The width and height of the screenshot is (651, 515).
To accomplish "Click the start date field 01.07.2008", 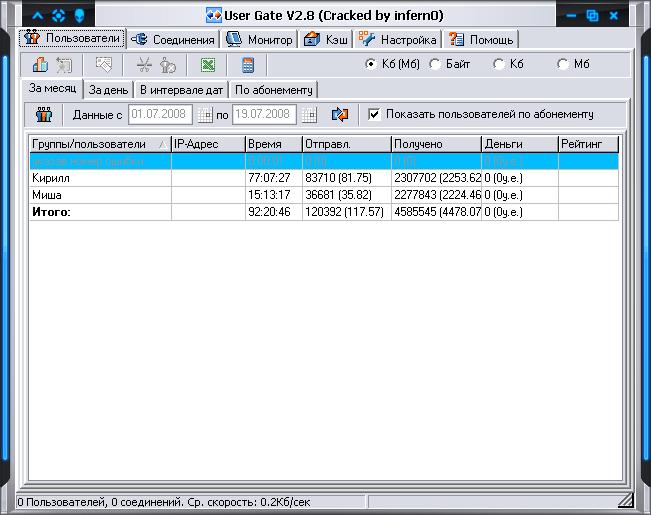I will pyautogui.click(x=160, y=114).
